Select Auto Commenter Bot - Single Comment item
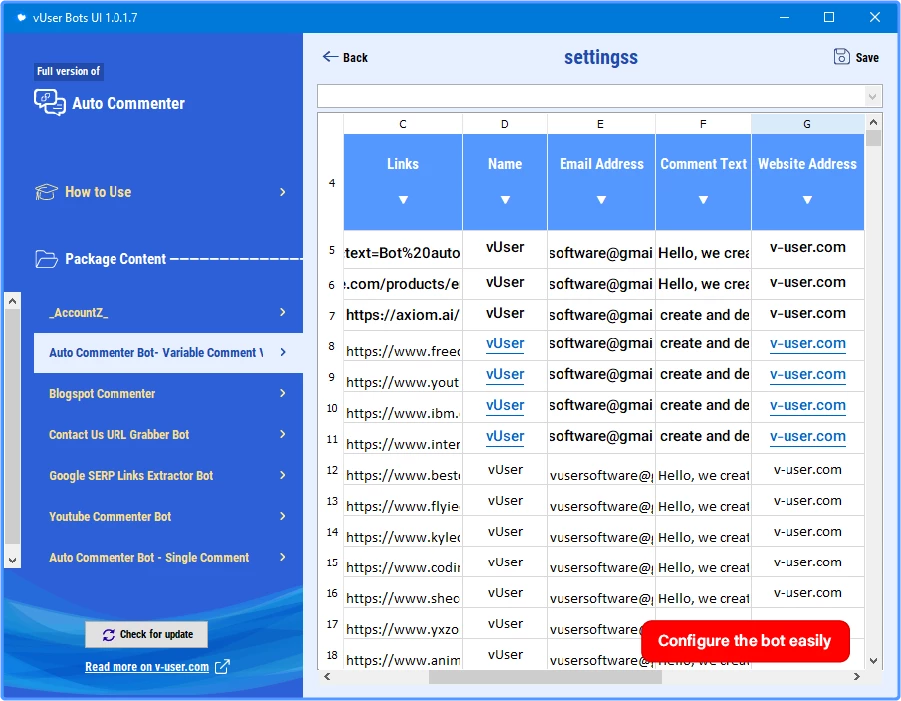The width and height of the screenshot is (901, 701). [x=168, y=557]
